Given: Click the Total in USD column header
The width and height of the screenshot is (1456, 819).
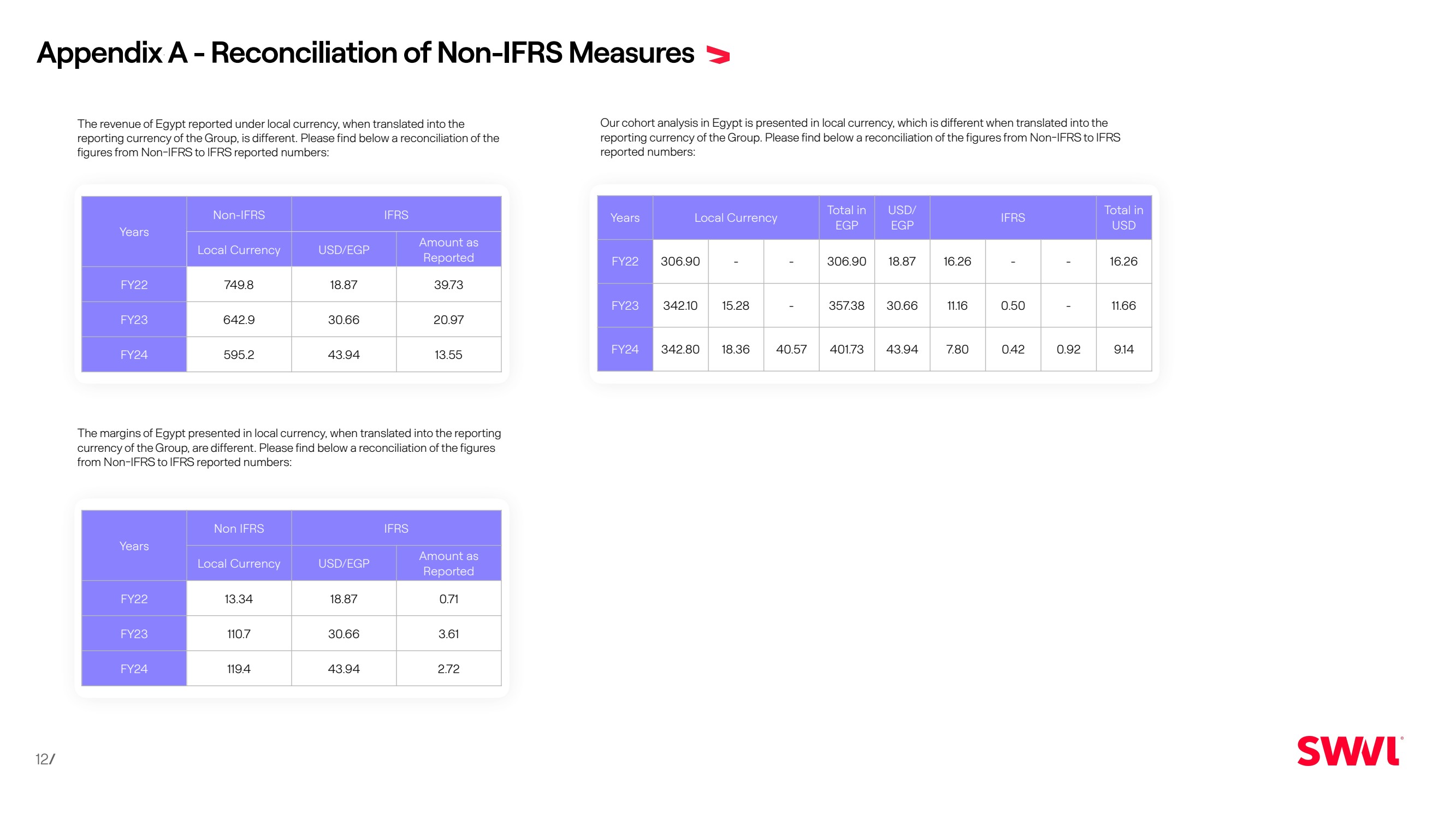Looking at the screenshot, I should tap(1123, 218).
